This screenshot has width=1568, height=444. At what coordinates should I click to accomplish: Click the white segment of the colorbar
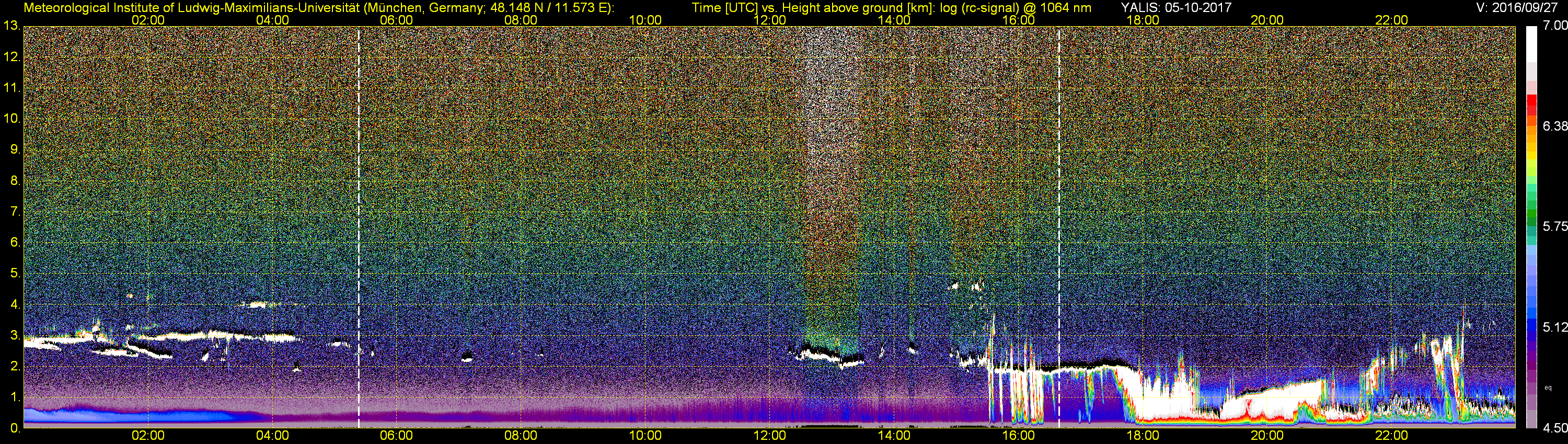(1531, 44)
